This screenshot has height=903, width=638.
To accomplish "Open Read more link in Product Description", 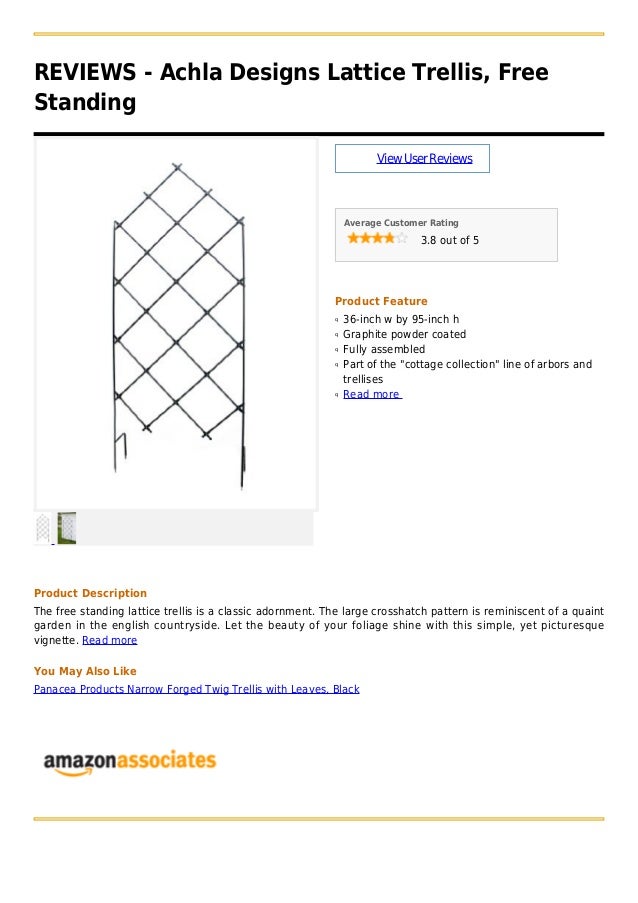I will tap(109, 640).
